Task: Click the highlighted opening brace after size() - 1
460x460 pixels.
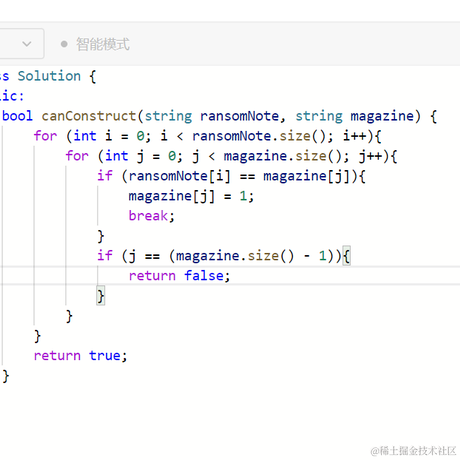Action: point(346,256)
